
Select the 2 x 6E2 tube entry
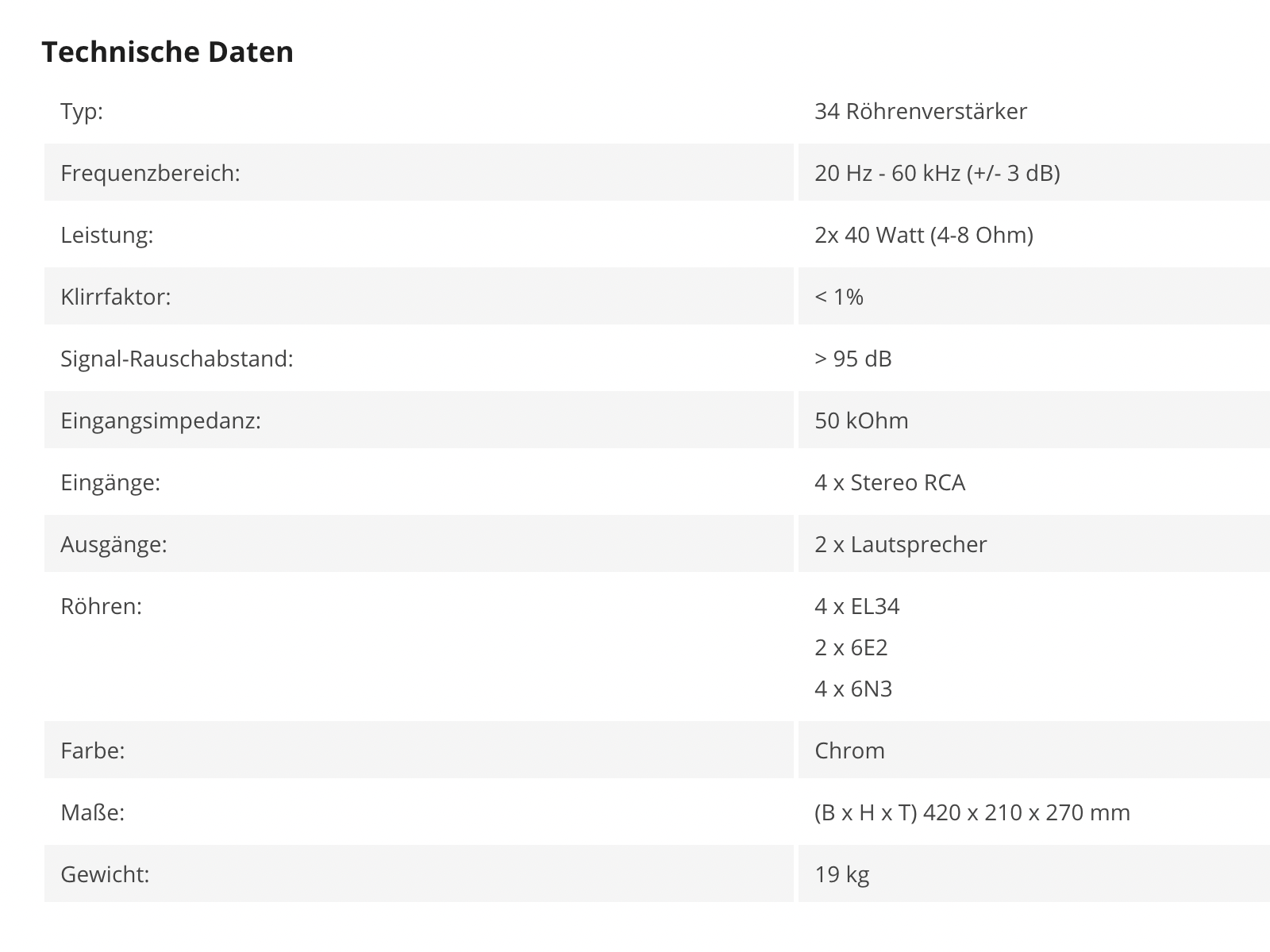[851, 647]
